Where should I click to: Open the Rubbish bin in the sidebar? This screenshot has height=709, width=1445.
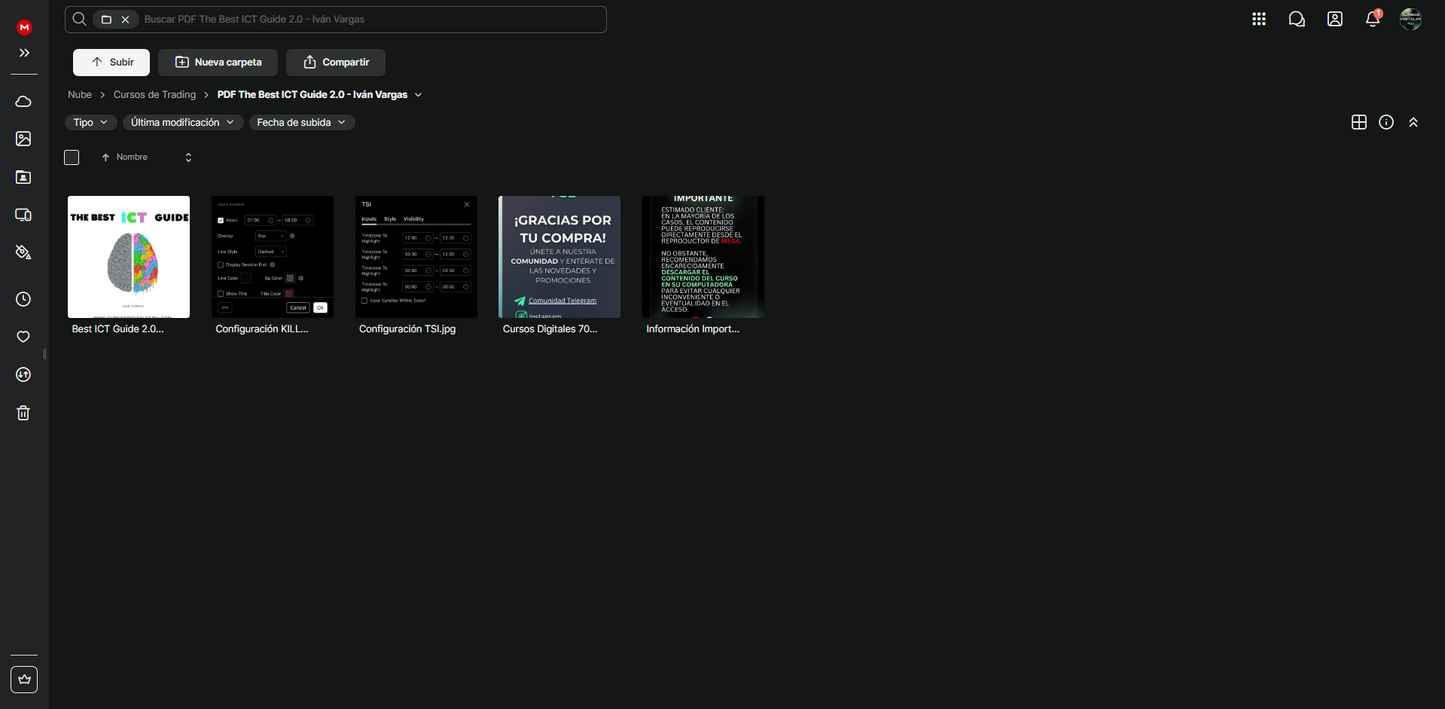(x=24, y=413)
